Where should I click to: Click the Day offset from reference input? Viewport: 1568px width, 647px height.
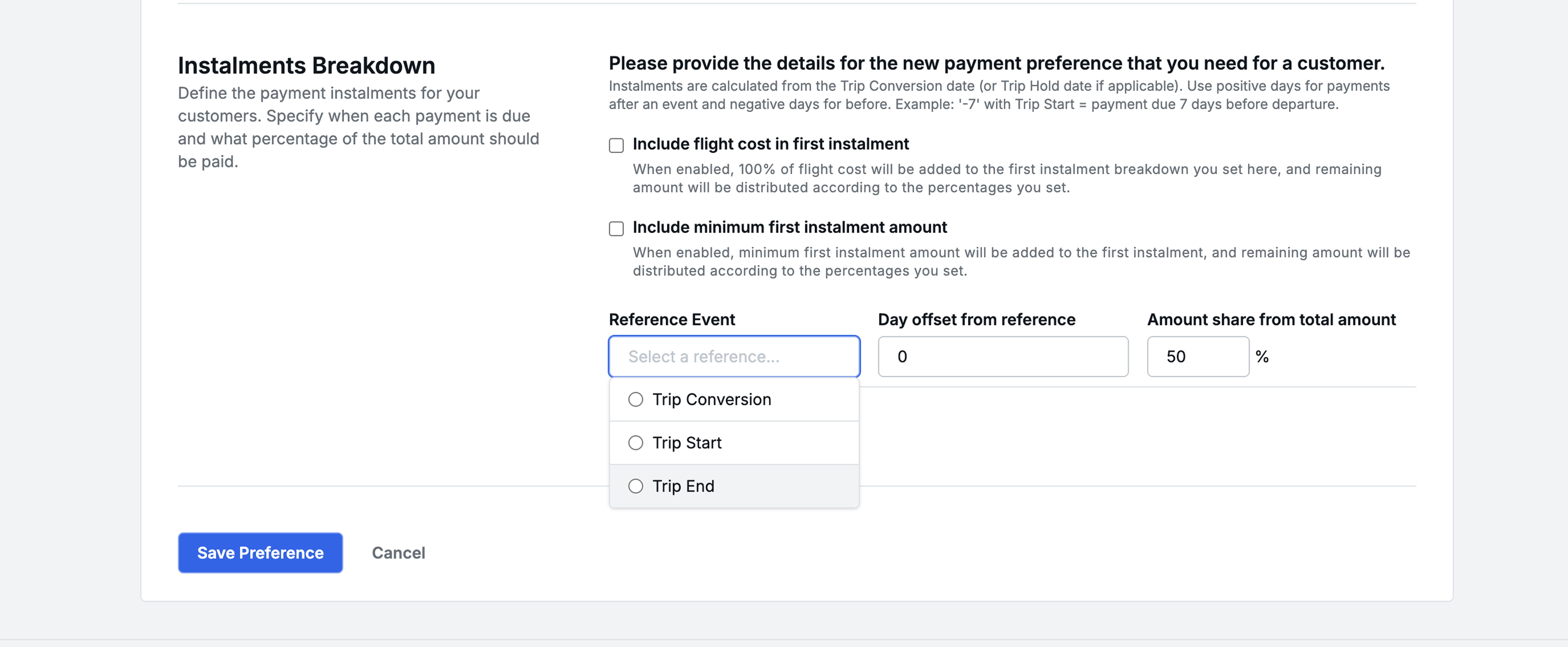(x=1002, y=356)
